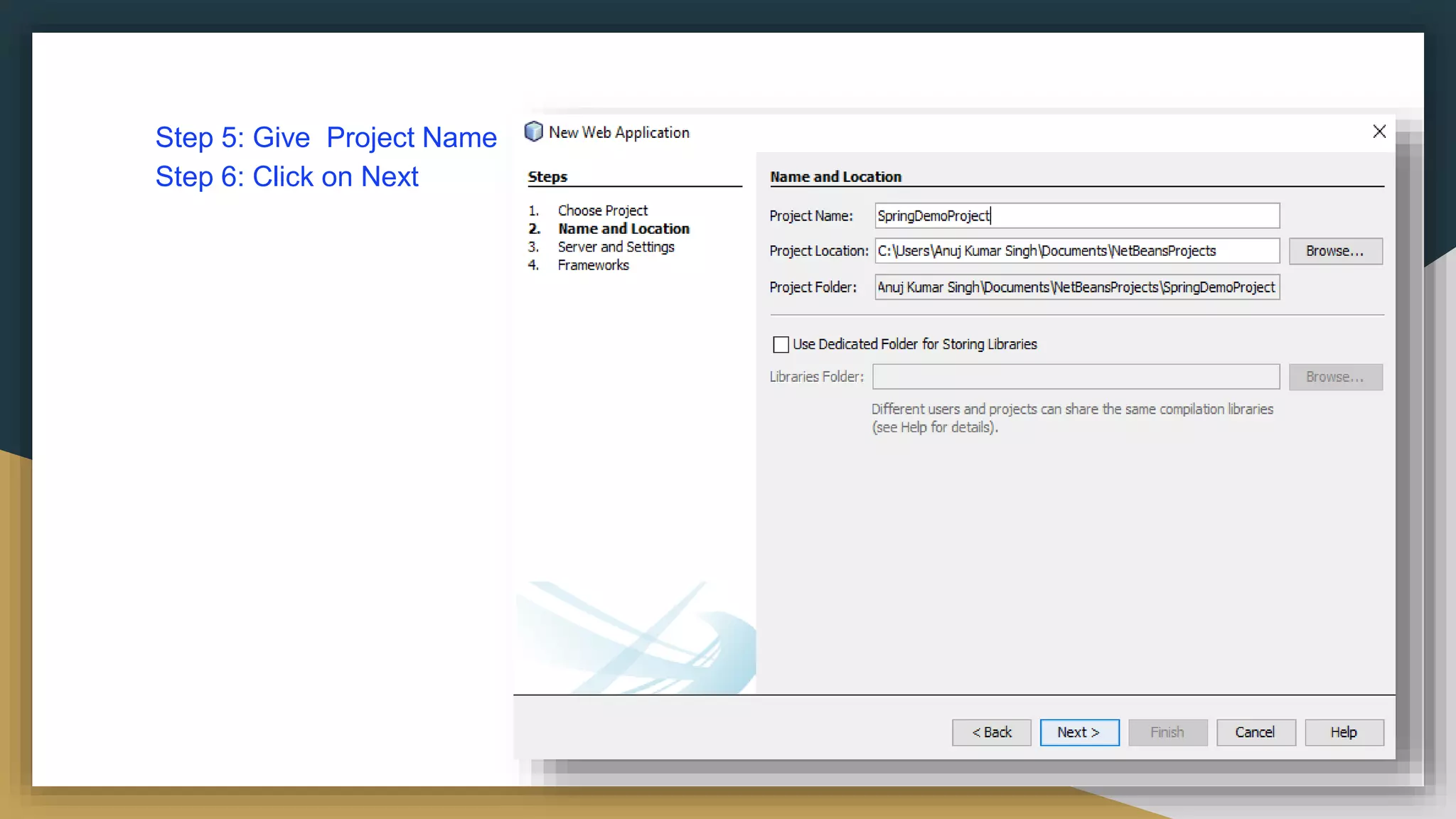
Task: Click inside the Project Name field
Action: coord(1076,215)
